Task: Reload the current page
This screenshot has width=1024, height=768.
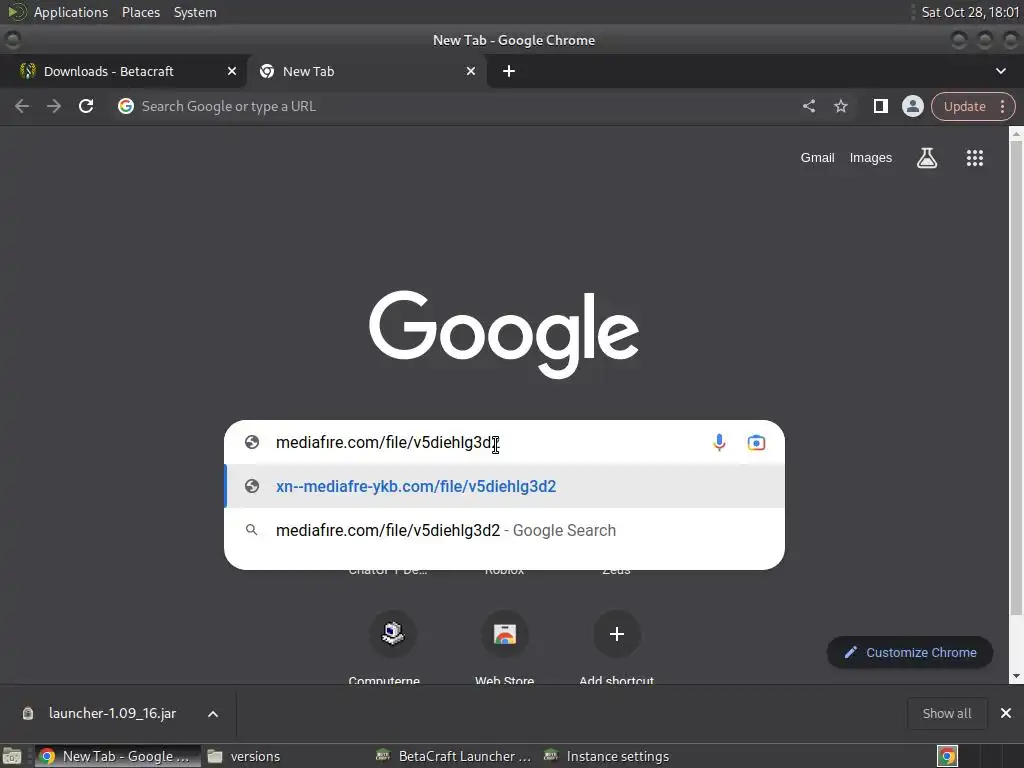Action: pos(86,106)
